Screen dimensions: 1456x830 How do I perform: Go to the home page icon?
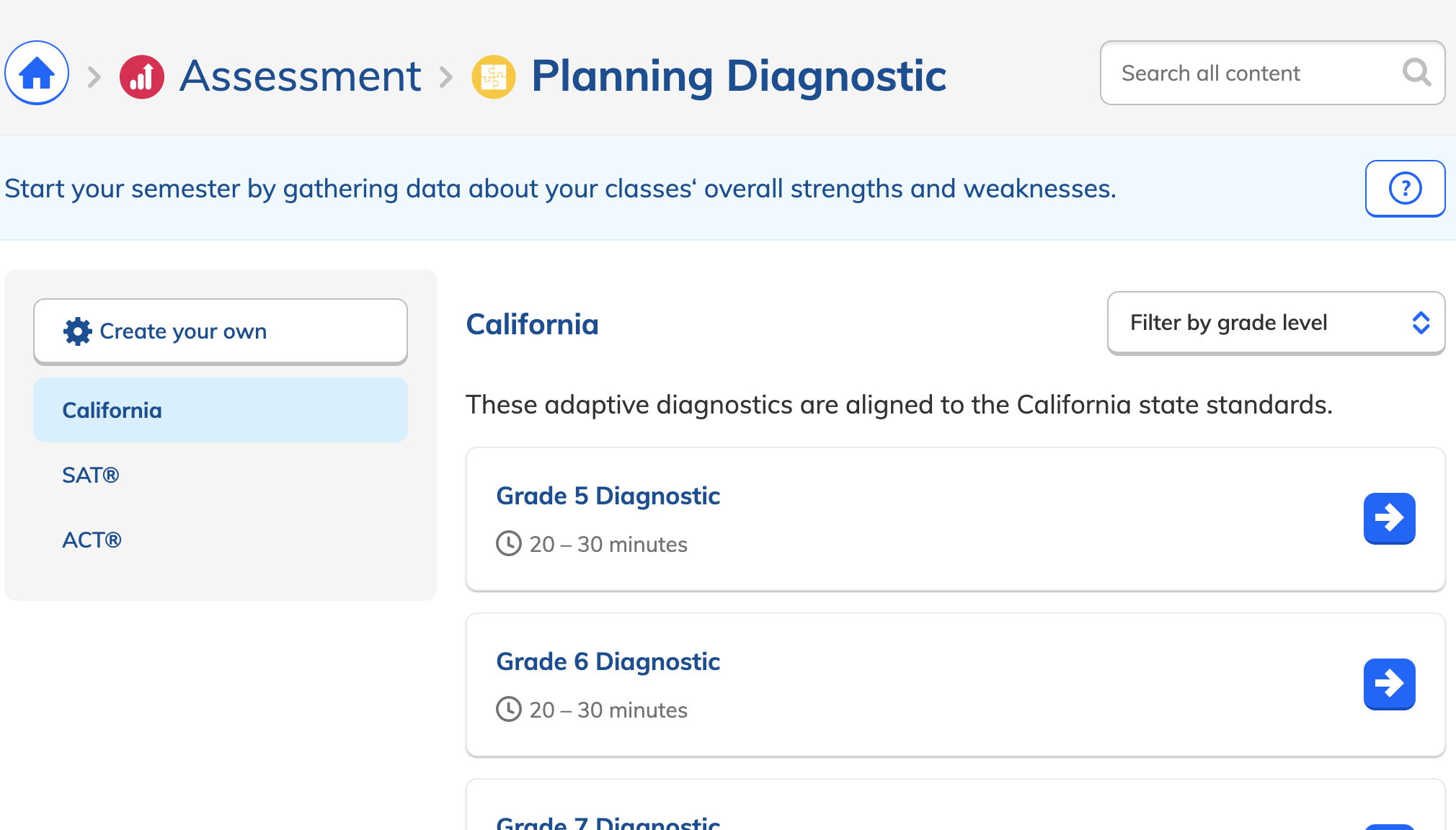coord(37,73)
